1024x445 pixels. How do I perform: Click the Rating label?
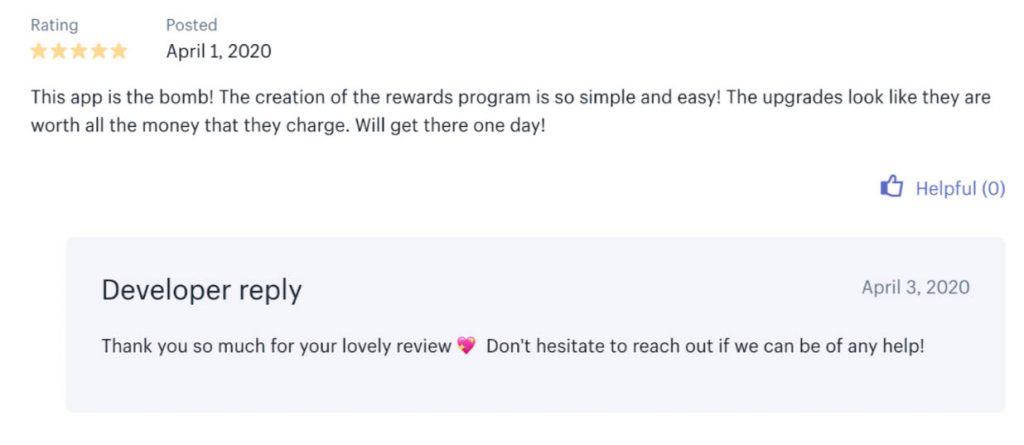tap(54, 25)
